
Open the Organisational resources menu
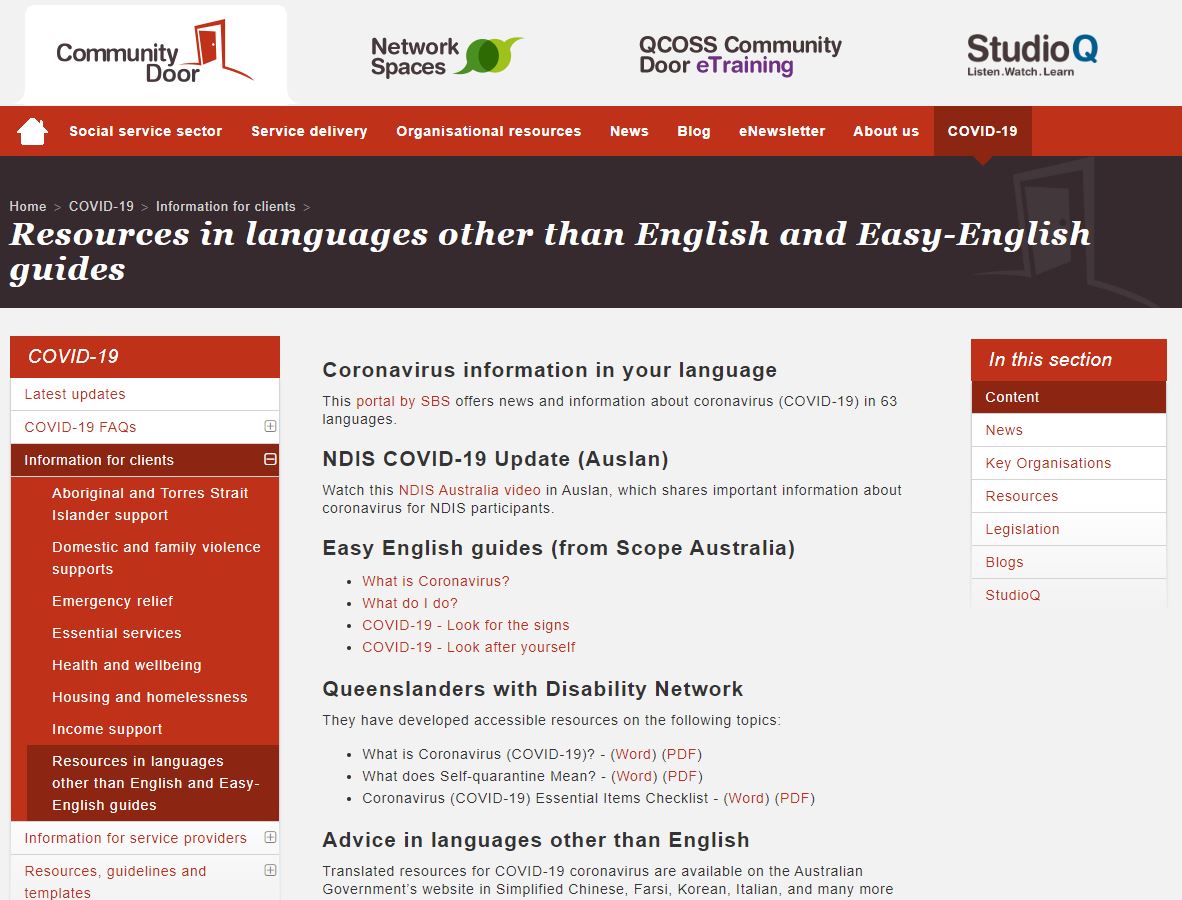[x=488, y=131]
